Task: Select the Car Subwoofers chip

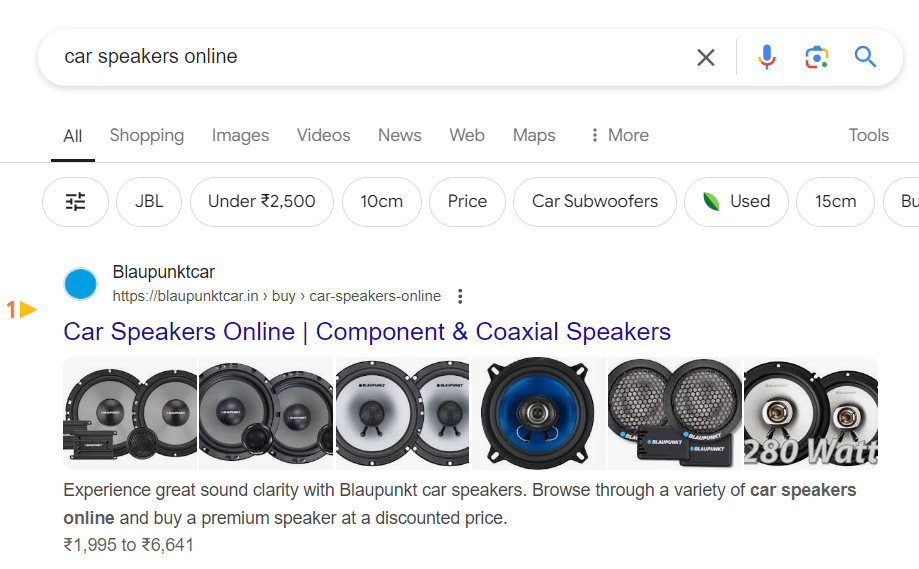Action: [x=595, y=202]
